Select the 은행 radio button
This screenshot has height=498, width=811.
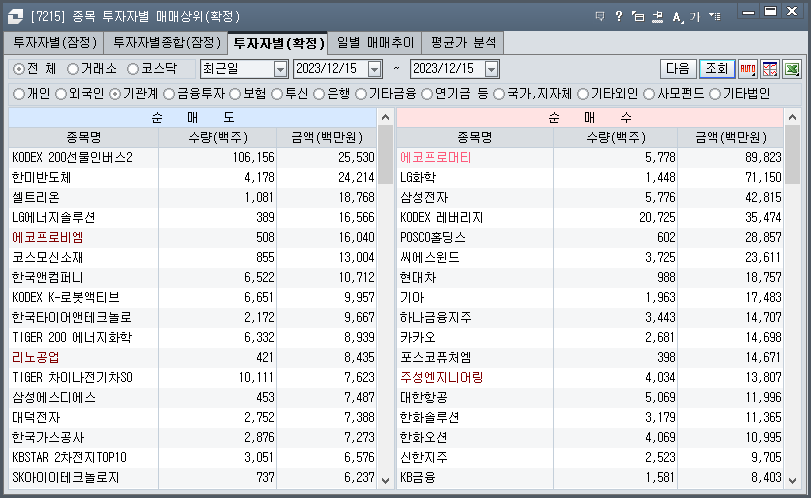pos(319,94)
